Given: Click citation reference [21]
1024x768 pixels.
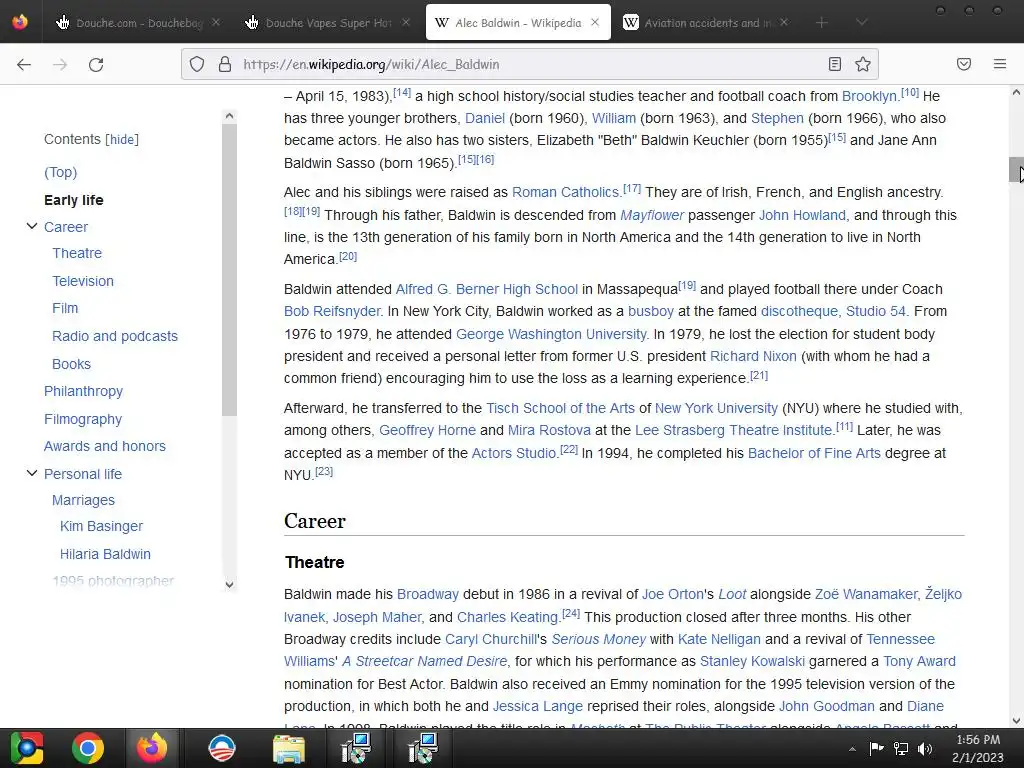Looking at the screenshot, I should 759,376.
